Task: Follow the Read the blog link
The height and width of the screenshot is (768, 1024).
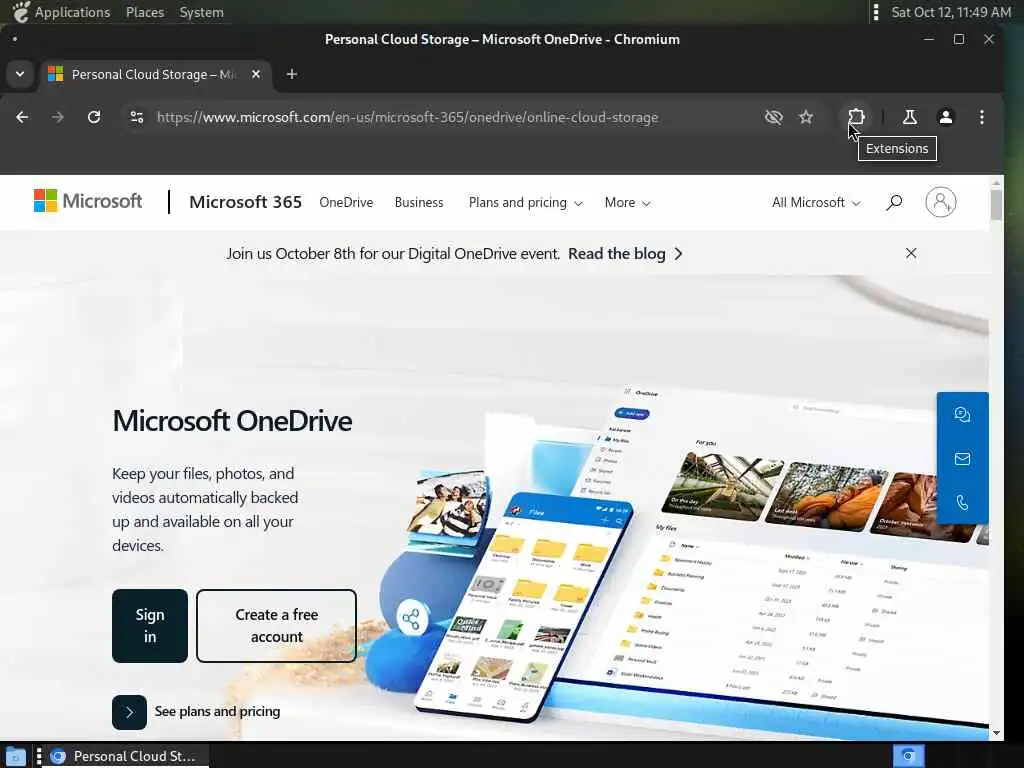Action: [625, 253]
